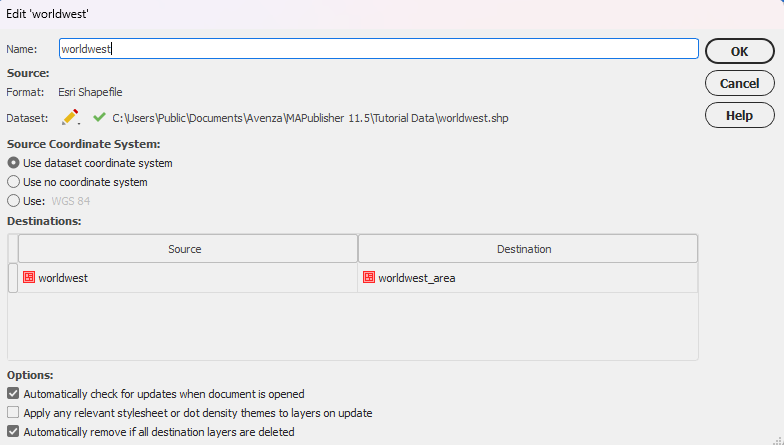Enable apply relevant stylesheet on update
This screenshot has width=784, height=445.
[x=13, y=412]
